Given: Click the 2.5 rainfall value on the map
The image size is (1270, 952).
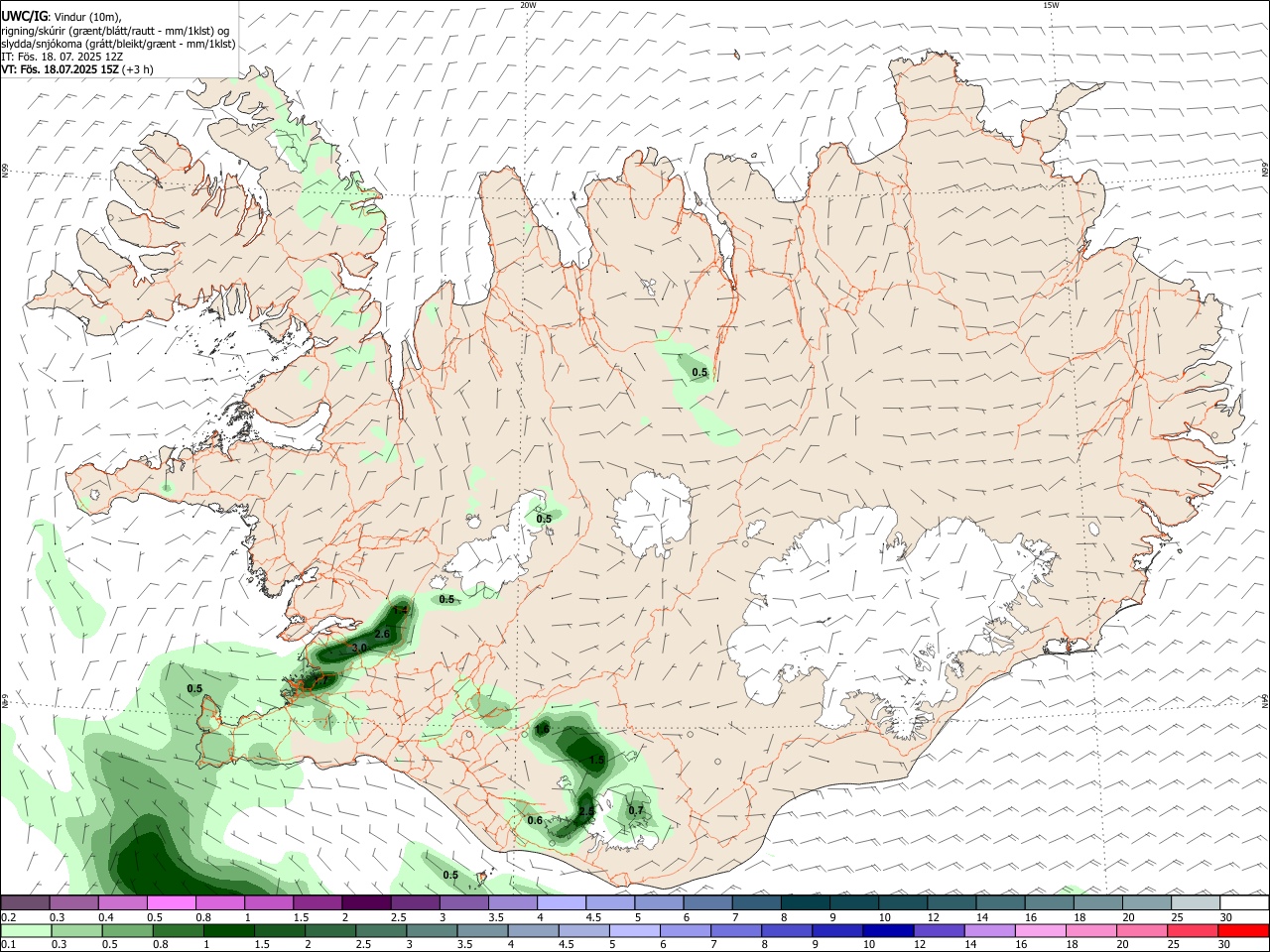Looking at the screenshot, I should click(586, 811).
